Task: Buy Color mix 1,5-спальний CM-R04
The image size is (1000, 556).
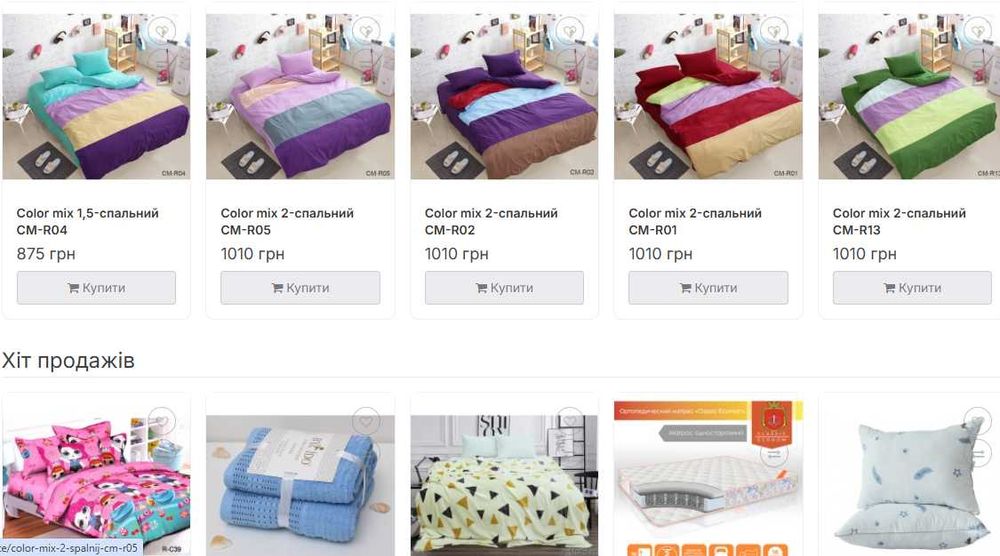Action: click(x=96, y=288)
